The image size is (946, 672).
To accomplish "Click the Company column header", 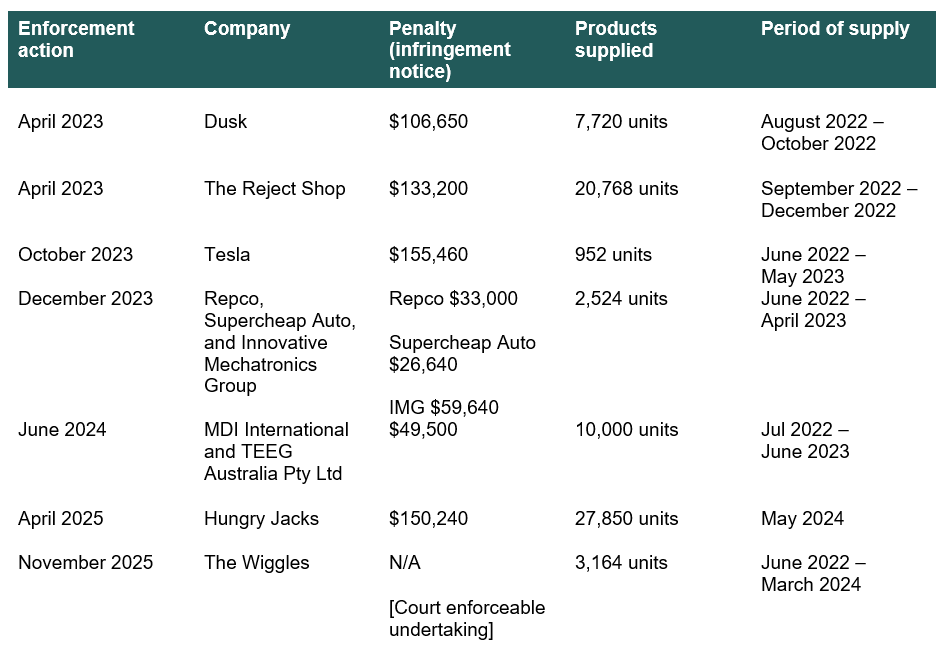I will pos(247,29).
